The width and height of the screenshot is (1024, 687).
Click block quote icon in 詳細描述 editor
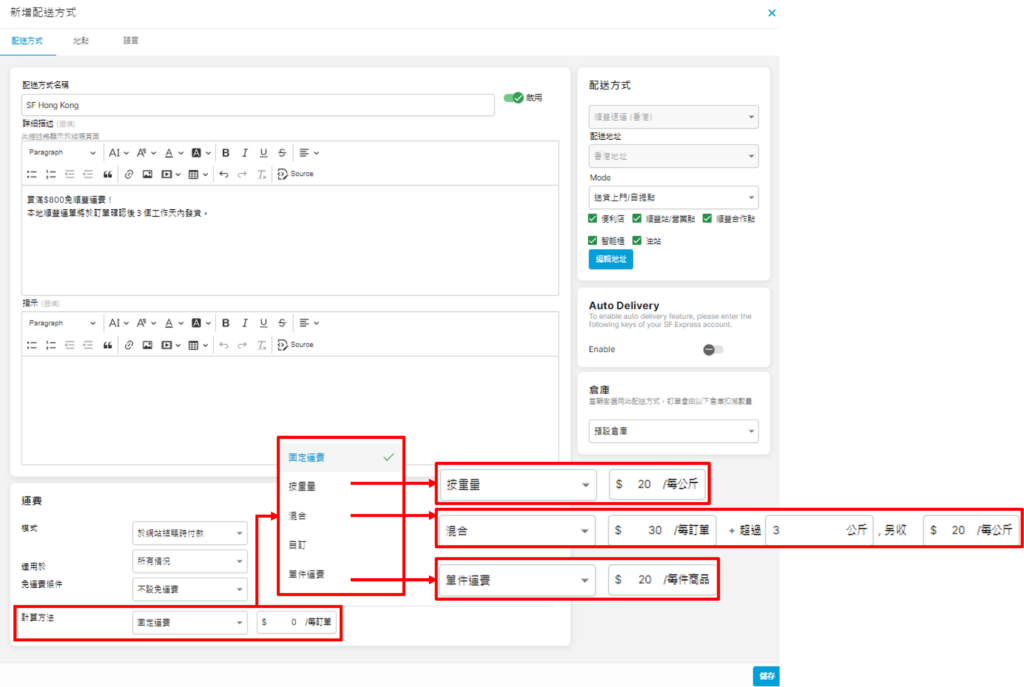[x=107, y=174]
